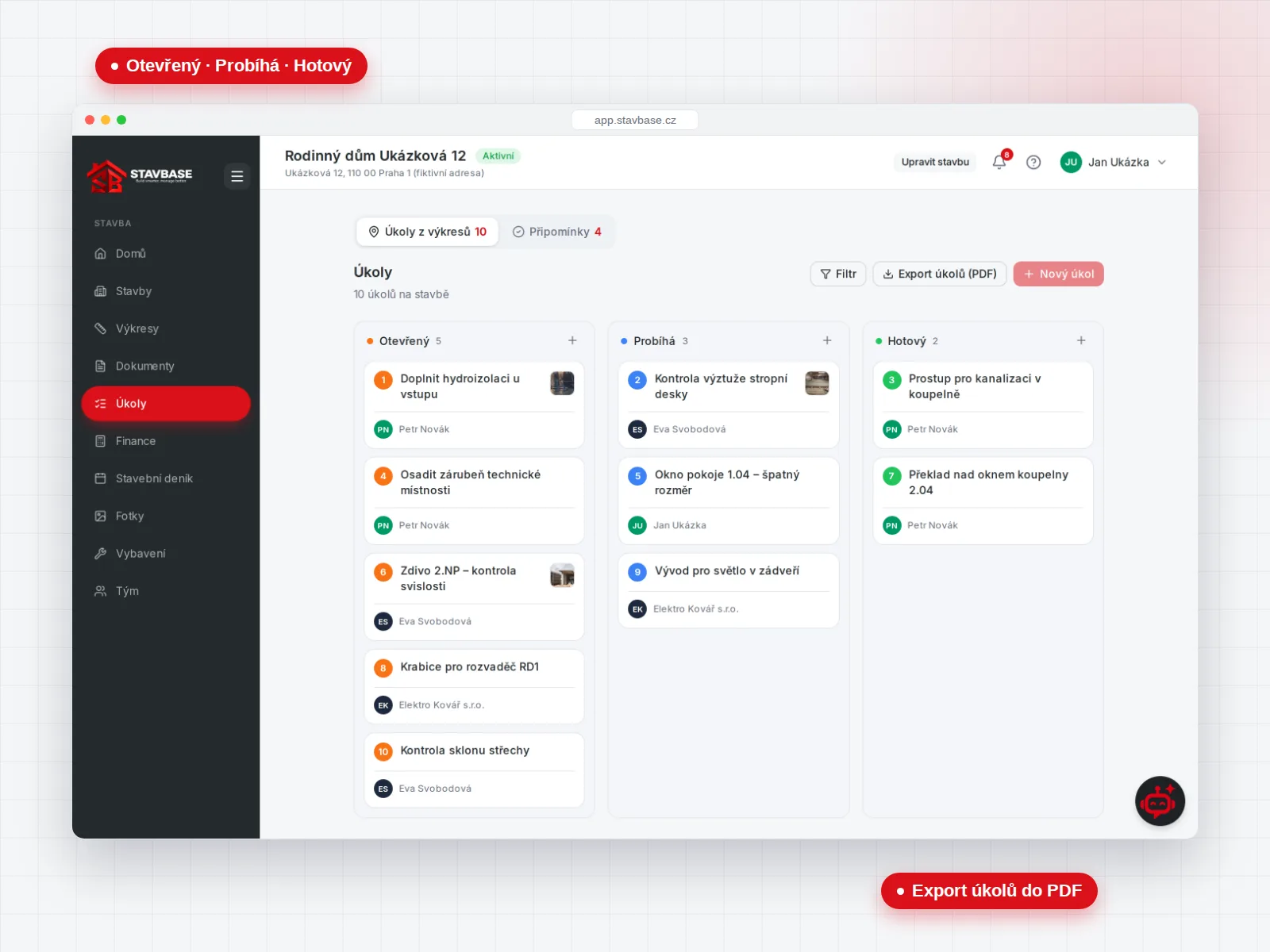Open task Doplnit hydroizolaci u vstupu
Screen dimensions: 1270x952
[474, 405]
